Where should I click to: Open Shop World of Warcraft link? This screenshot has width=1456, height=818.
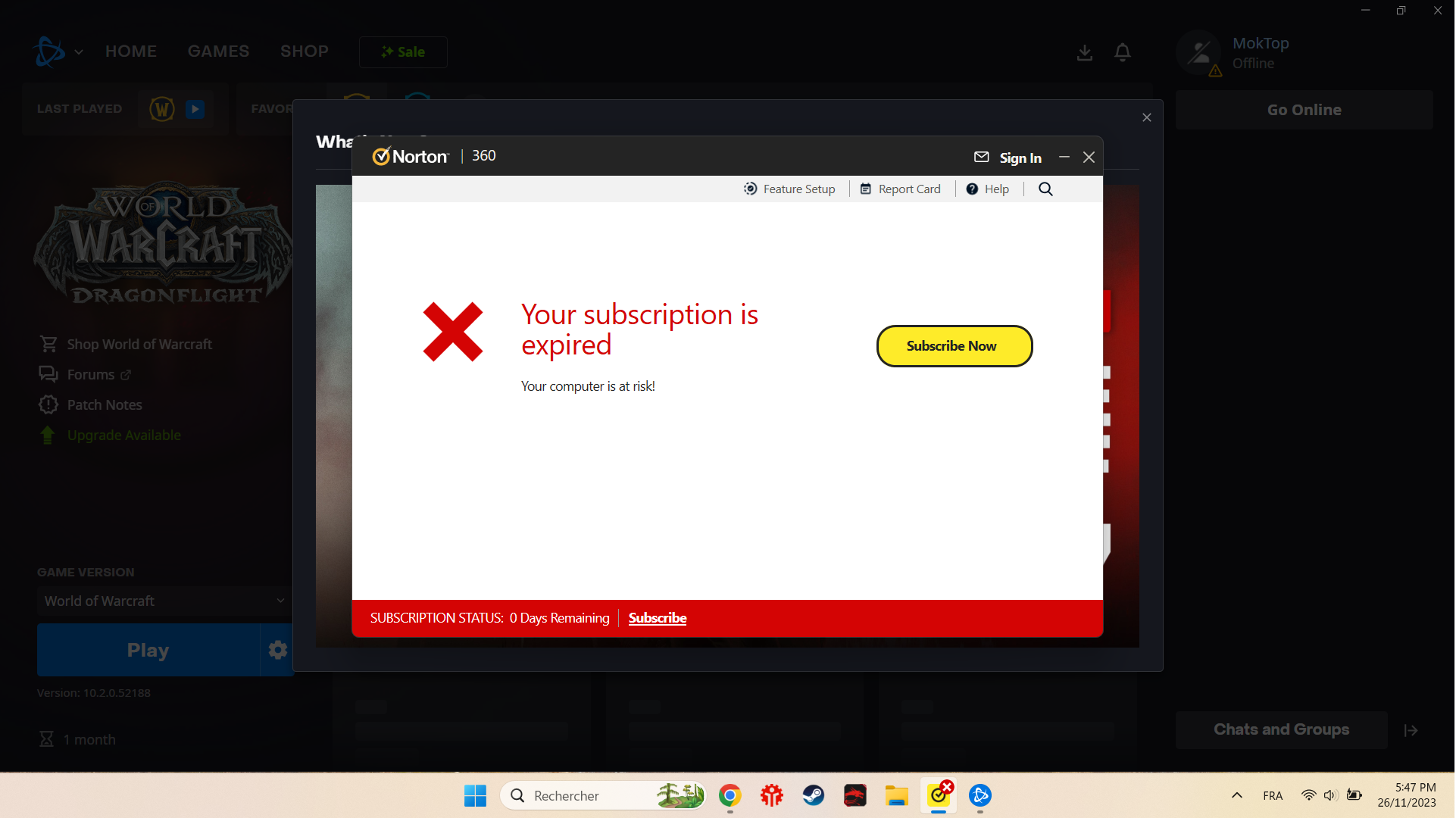point(126,345)
